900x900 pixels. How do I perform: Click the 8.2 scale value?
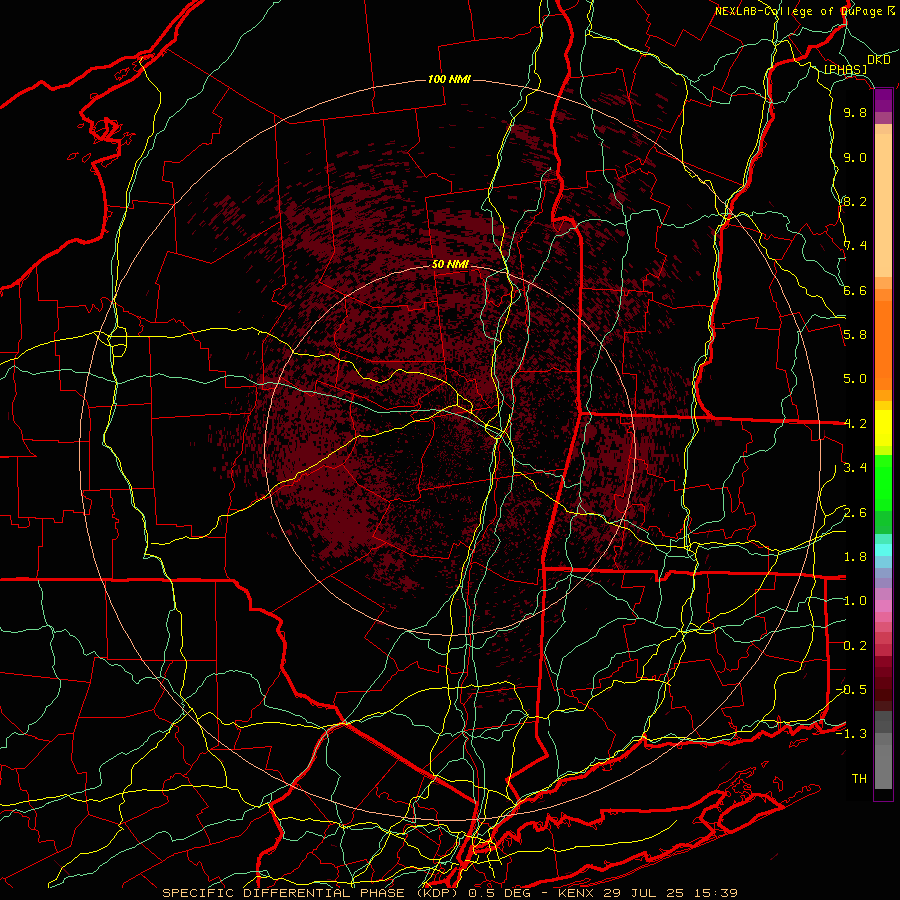(855, 201)
